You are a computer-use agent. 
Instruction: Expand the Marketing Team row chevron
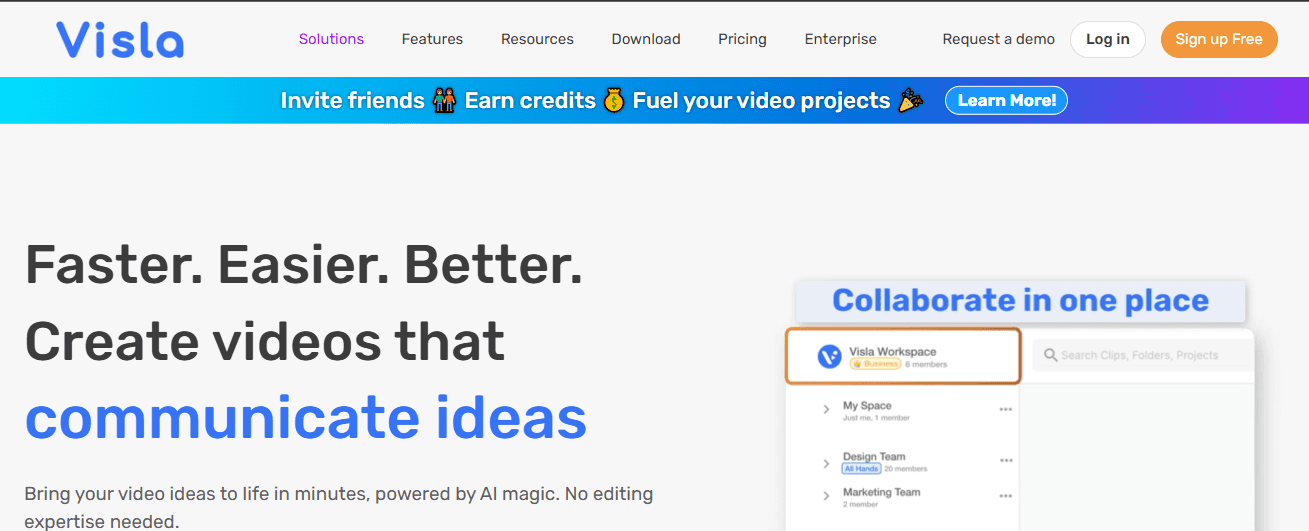pos(826,496)
